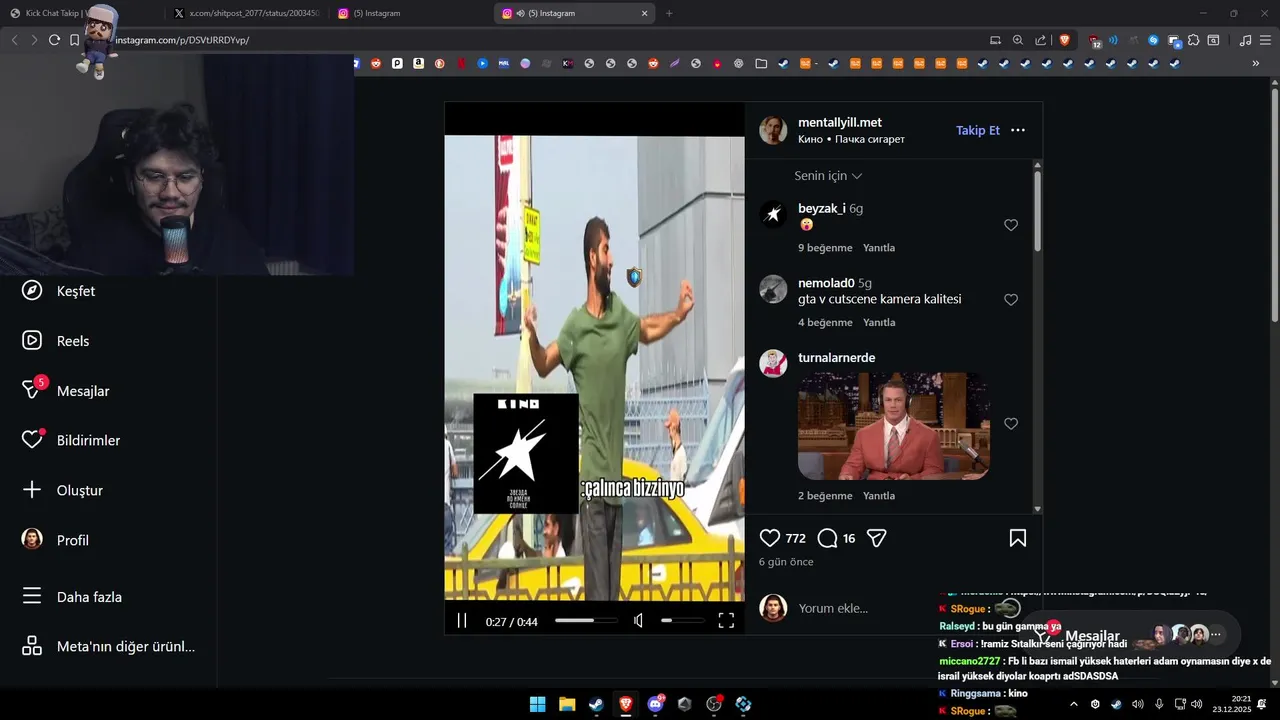Open the bookmarks bar folder icon

761,63
